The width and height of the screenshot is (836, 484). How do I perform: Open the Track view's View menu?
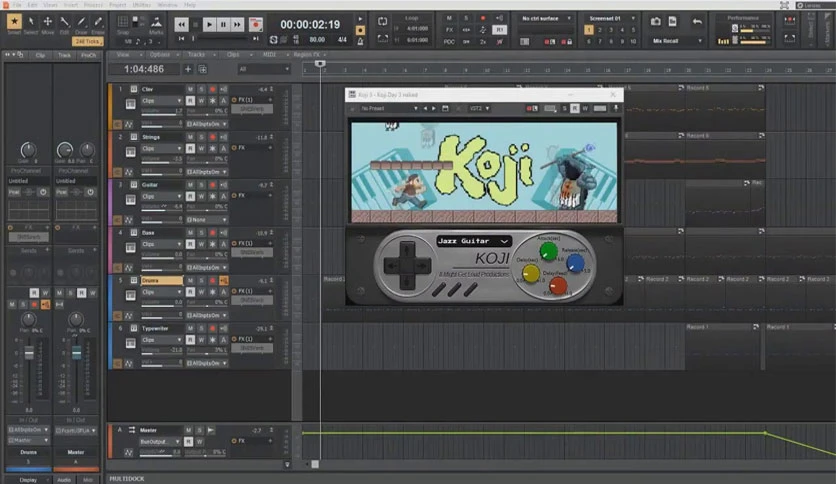click(x=123, y=54)
